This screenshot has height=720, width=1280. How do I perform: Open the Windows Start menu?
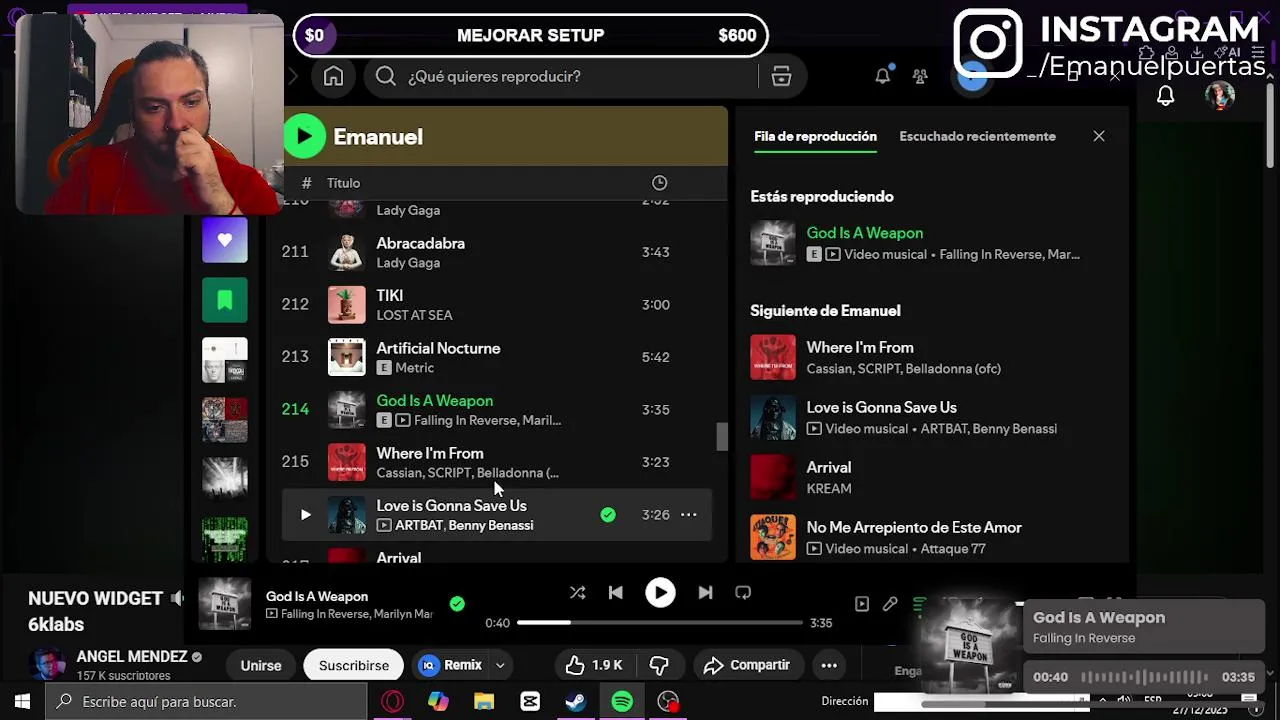[x=22, y=702]
